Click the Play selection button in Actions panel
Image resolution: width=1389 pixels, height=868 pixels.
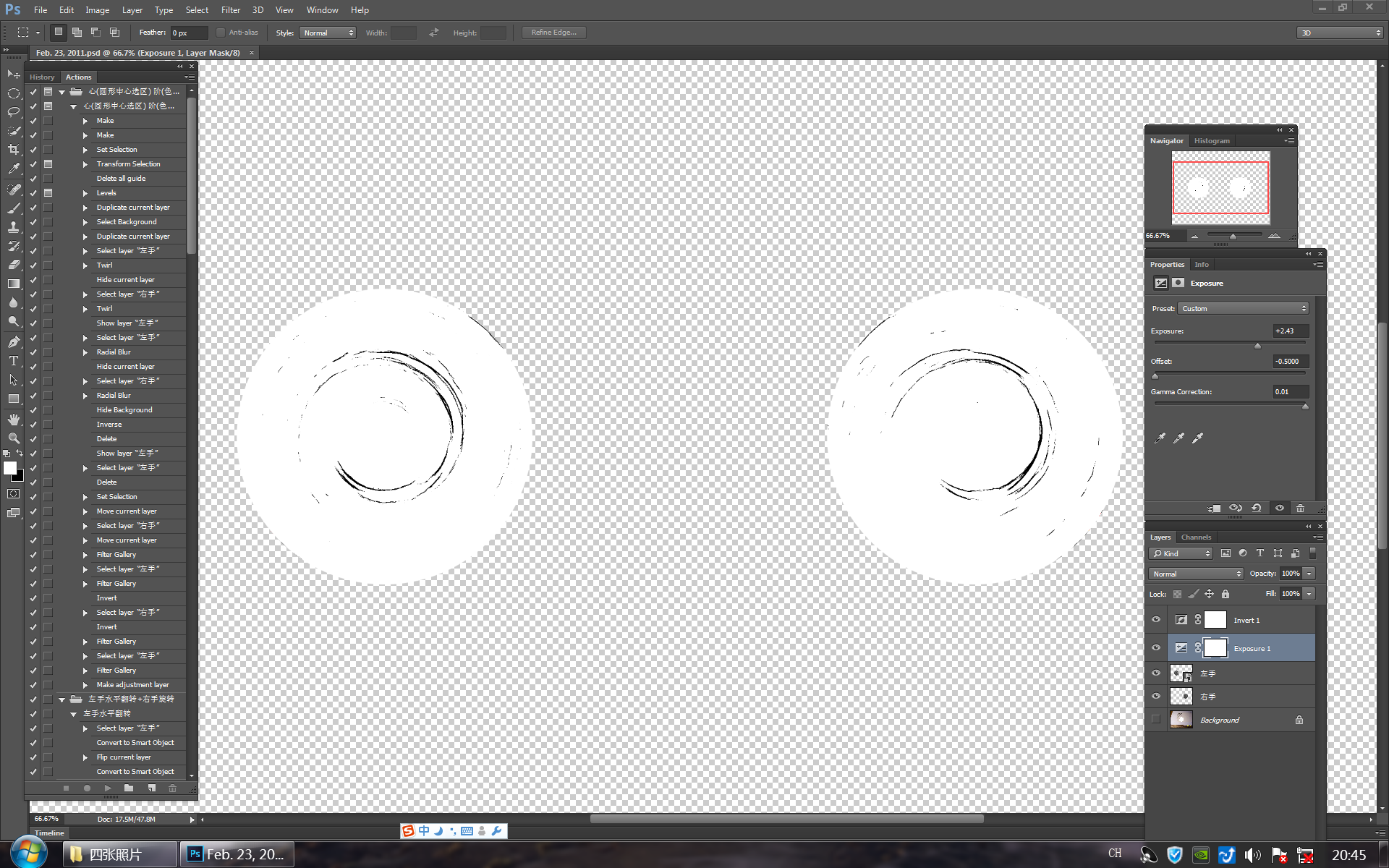coord(108,788)
